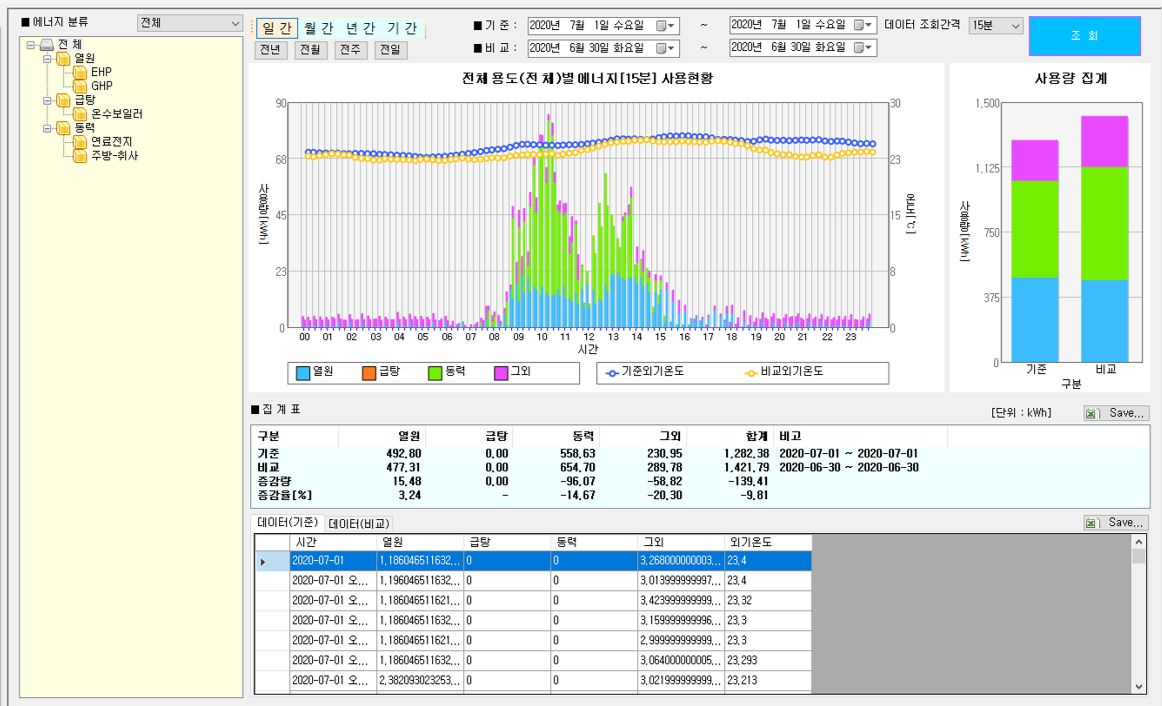Open calendar picker for 비교 end date
Image resolution: width=1162 pixels, height=706 pixels.
[x=864, y=48]
